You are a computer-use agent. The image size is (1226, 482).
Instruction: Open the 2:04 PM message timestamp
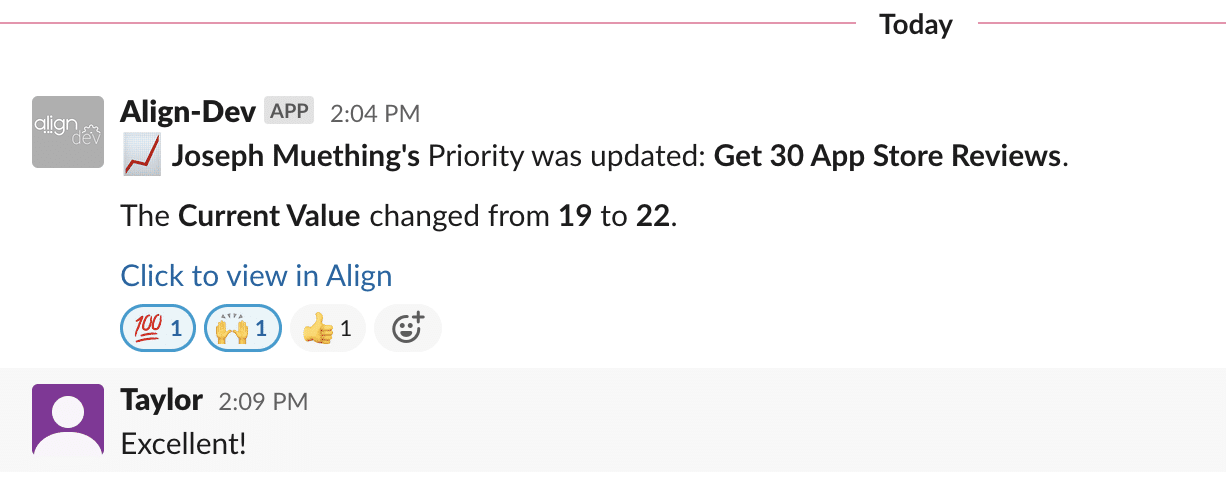point(375,113)
